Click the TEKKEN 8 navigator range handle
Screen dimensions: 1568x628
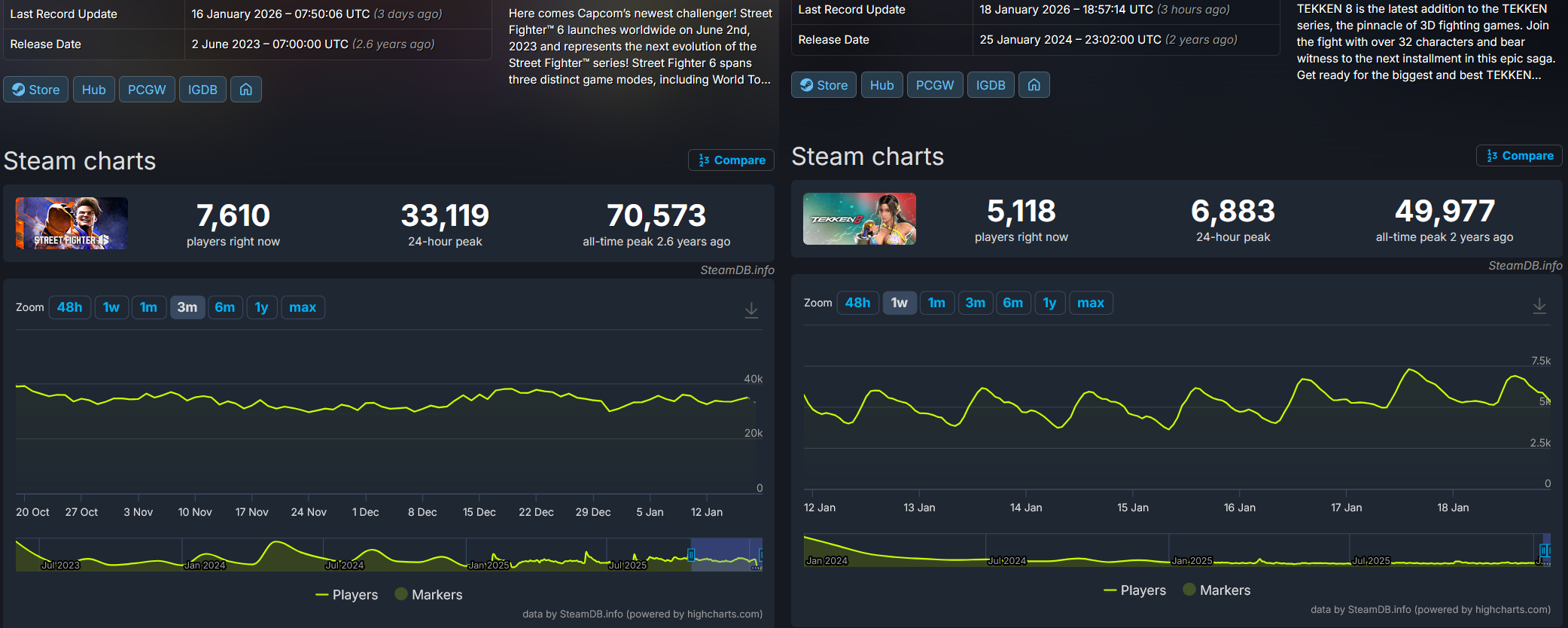click(x=1545, y=550)
